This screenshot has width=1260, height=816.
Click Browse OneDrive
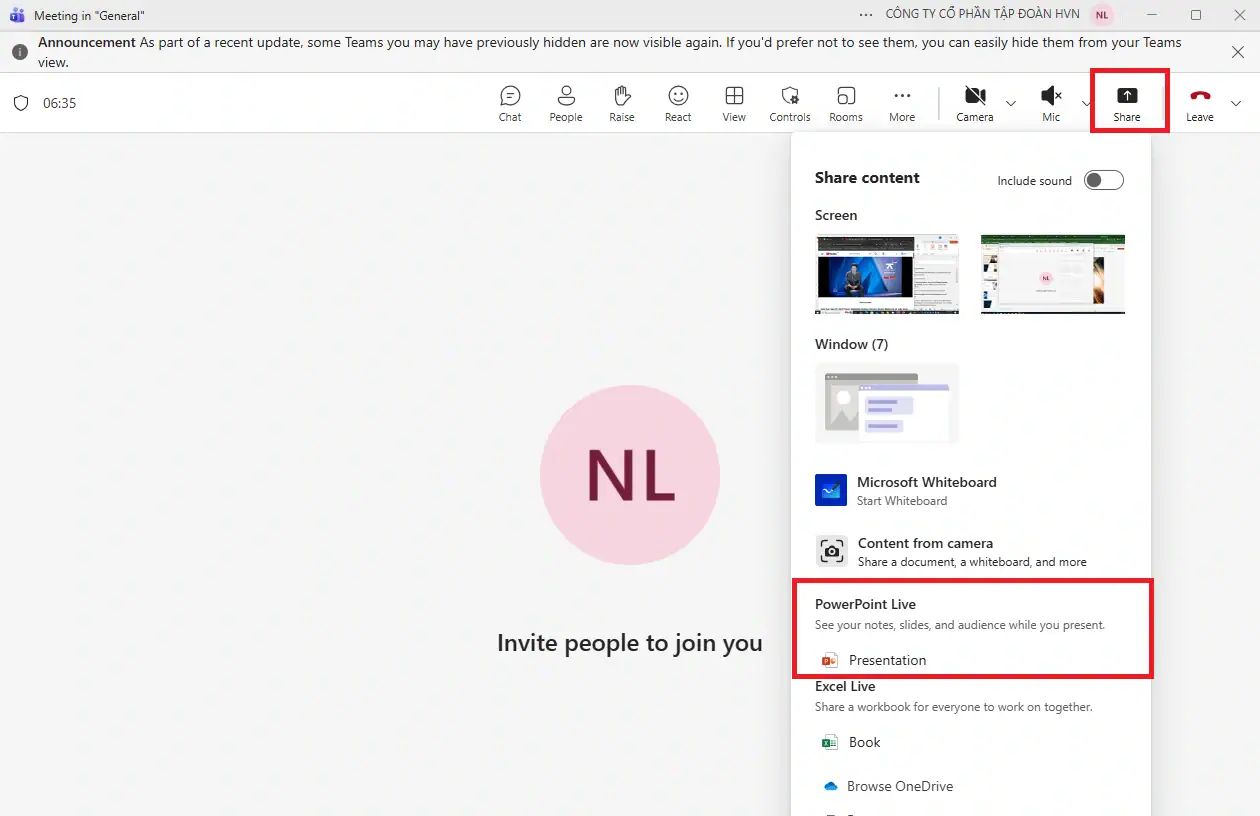899,786
